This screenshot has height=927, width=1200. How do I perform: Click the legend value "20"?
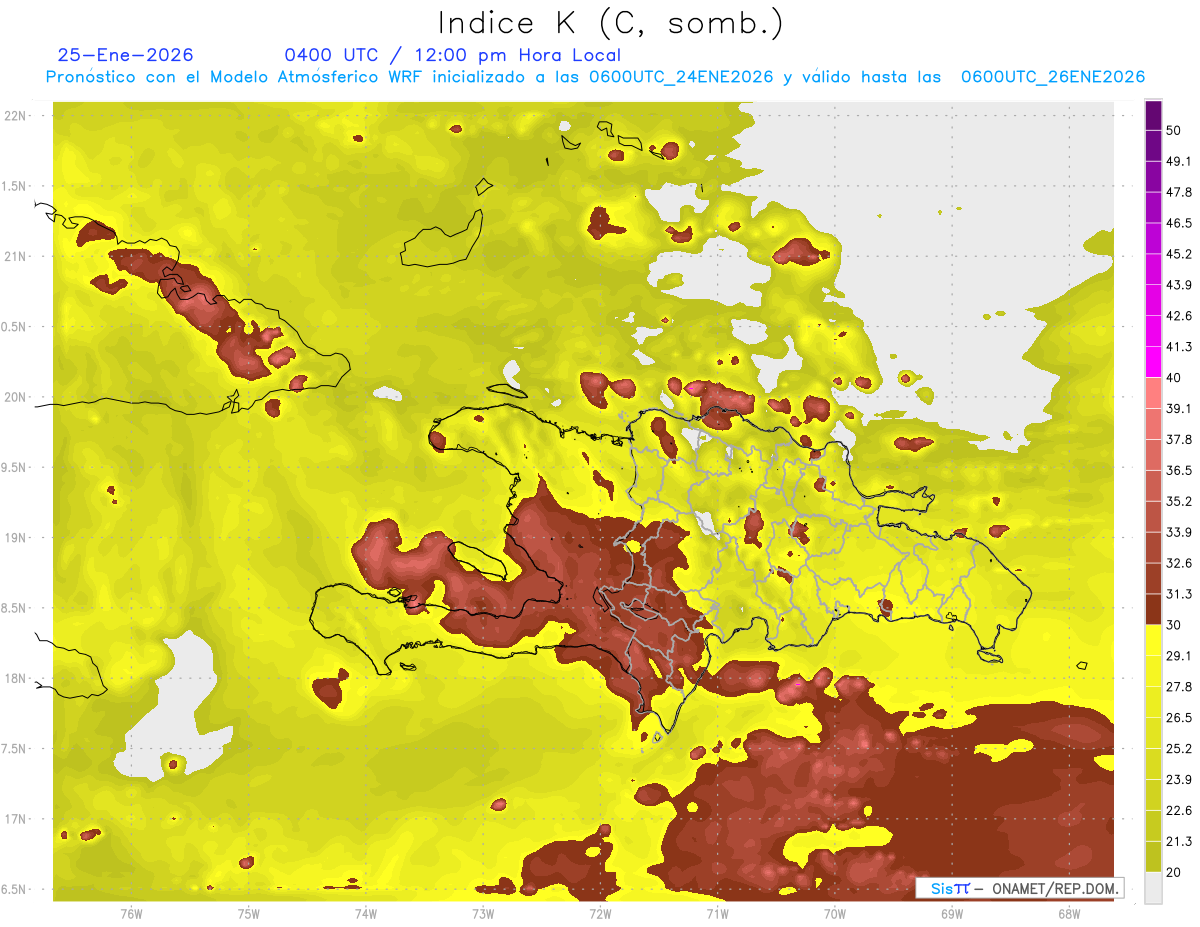[x=1175, y=872]
